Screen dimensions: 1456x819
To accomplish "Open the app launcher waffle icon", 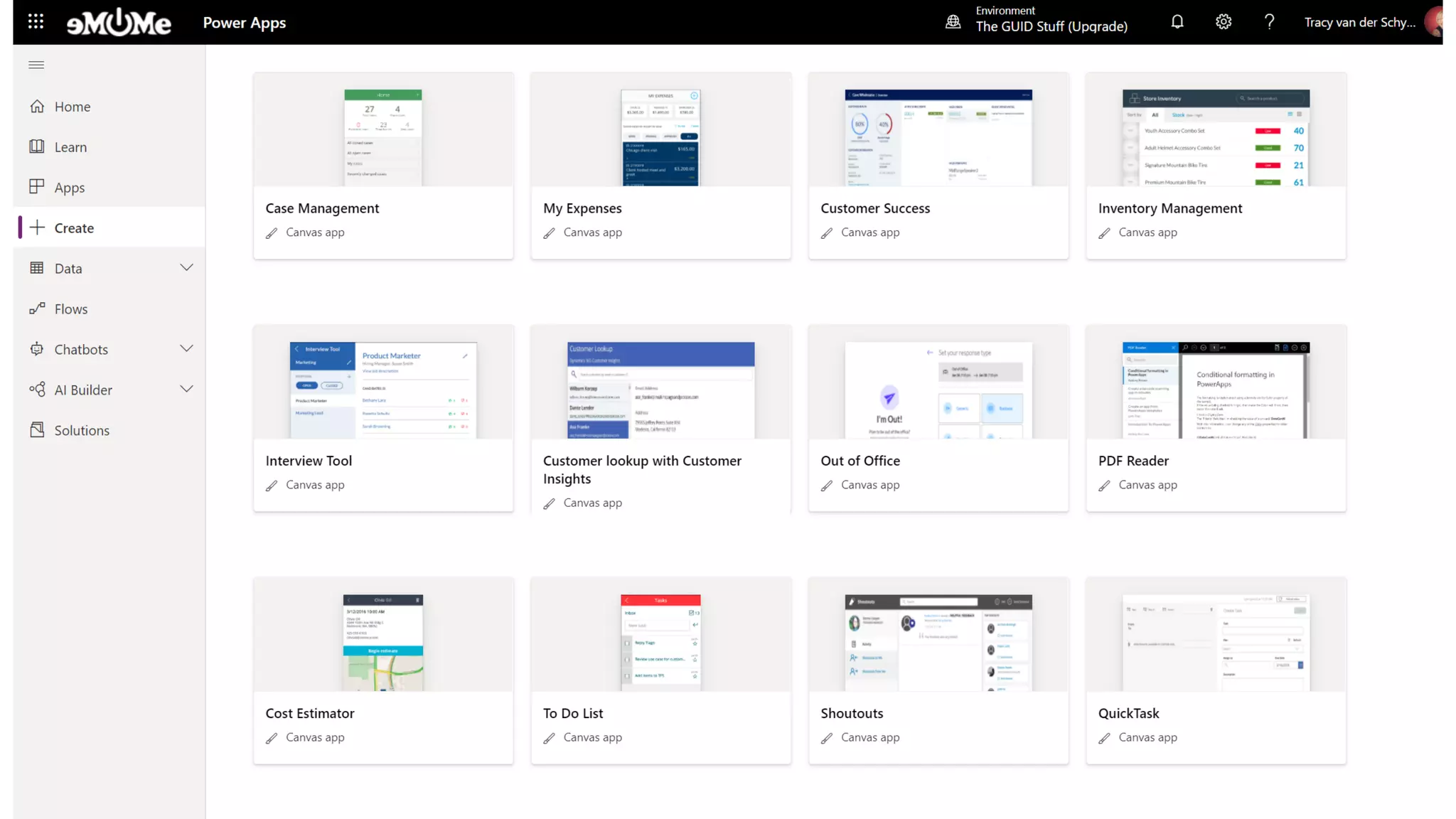I will pyautogui.click(x=36, y=22).
